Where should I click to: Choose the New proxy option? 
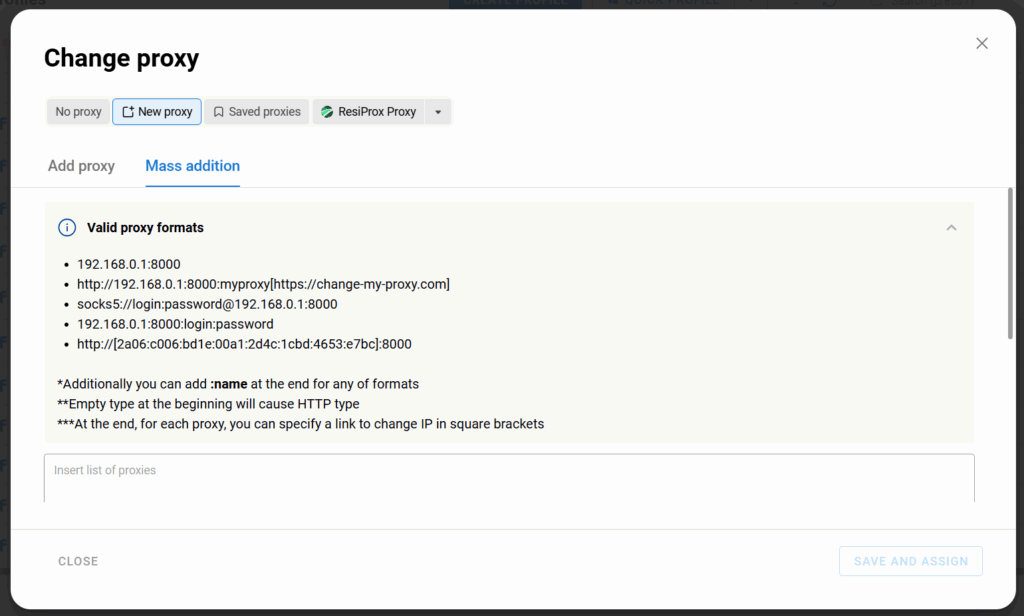(x=157, y=112)
